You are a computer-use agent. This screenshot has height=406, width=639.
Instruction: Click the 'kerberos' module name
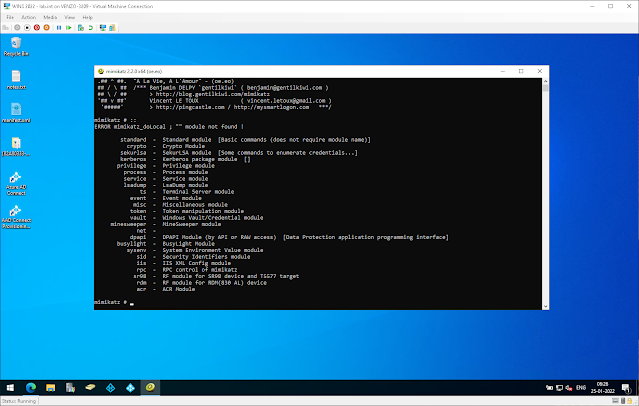tap(133, 159)
